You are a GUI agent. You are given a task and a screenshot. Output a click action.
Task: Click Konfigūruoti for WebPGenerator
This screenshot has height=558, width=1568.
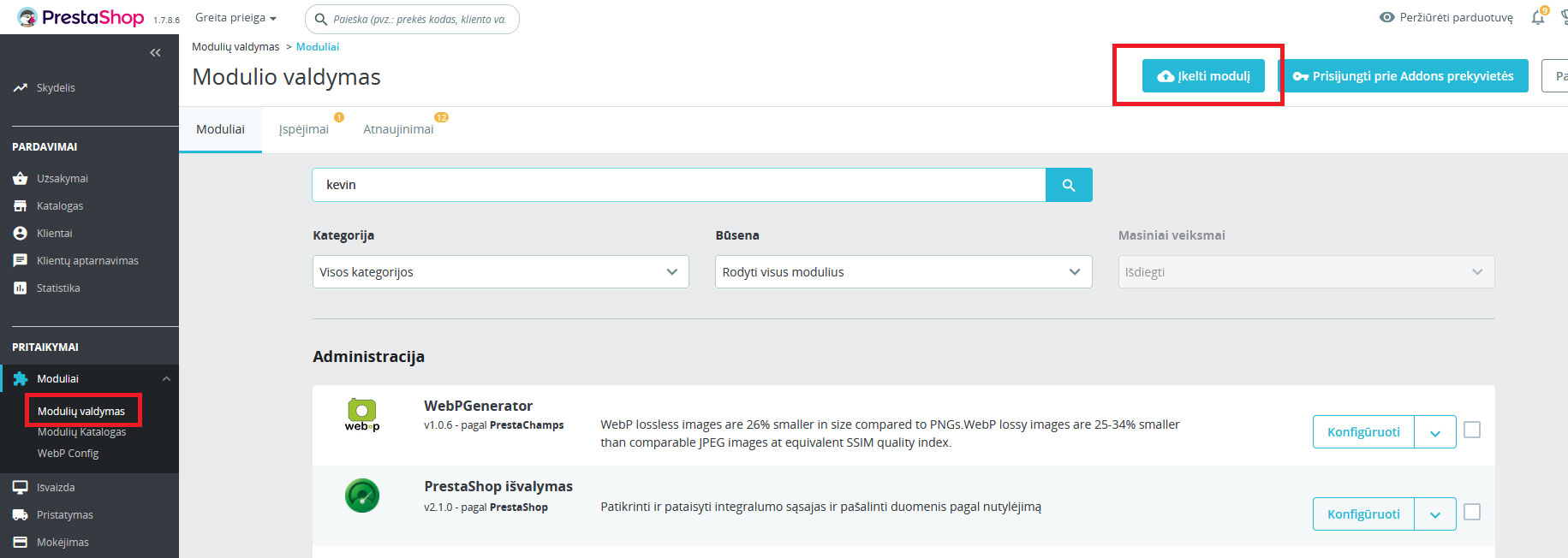coord(1363,432)
